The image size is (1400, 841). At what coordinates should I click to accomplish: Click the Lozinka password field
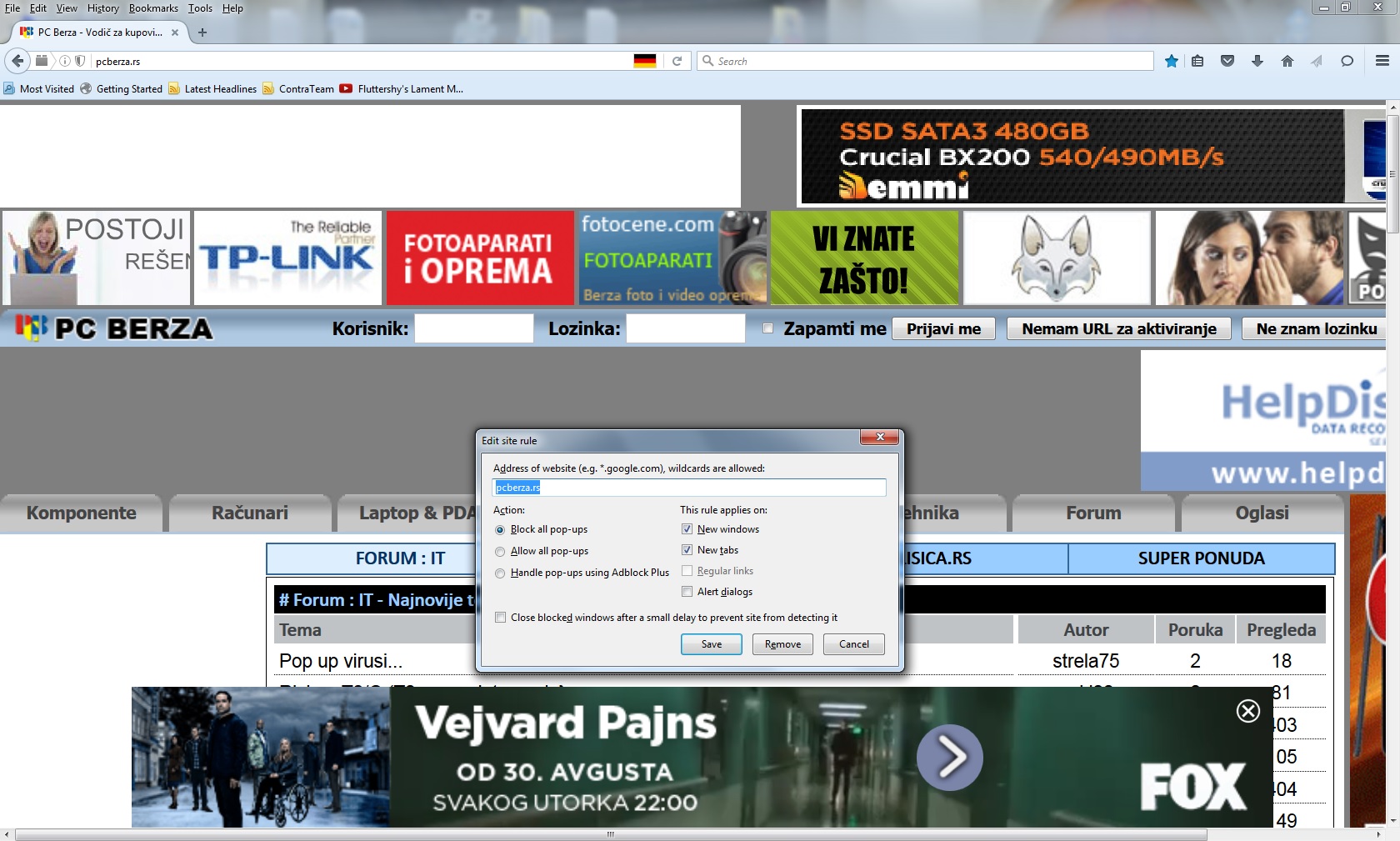[x=686, y=328]
